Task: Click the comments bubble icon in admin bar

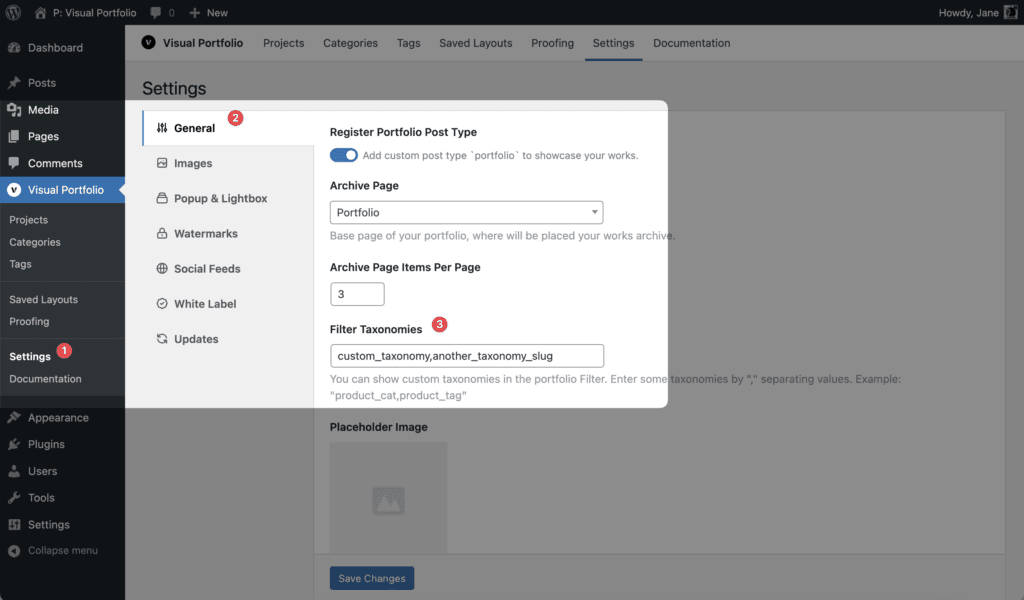Action: pyautogui.click(x=155, y=12)
